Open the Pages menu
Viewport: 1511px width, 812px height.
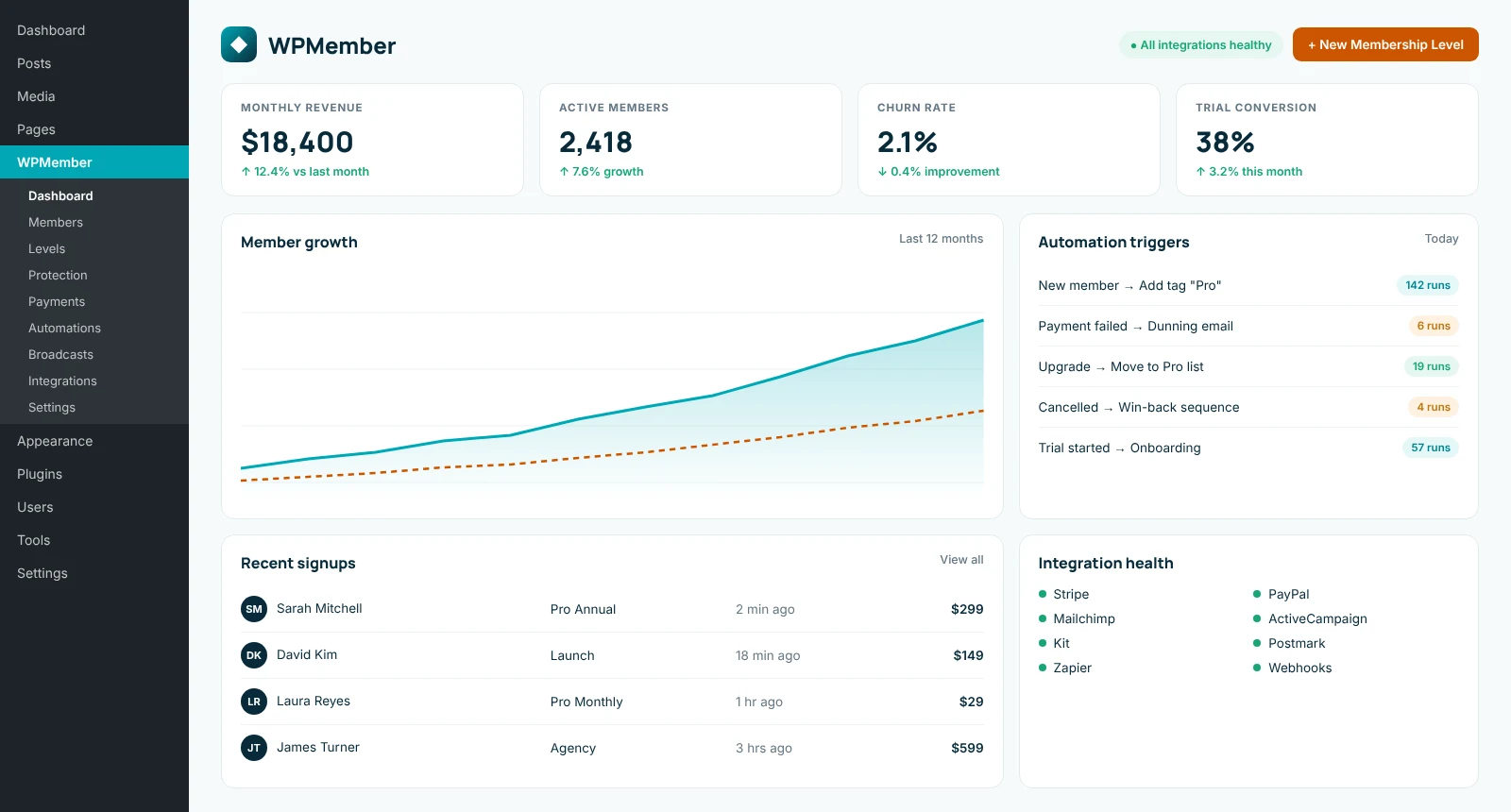point(94,129)
